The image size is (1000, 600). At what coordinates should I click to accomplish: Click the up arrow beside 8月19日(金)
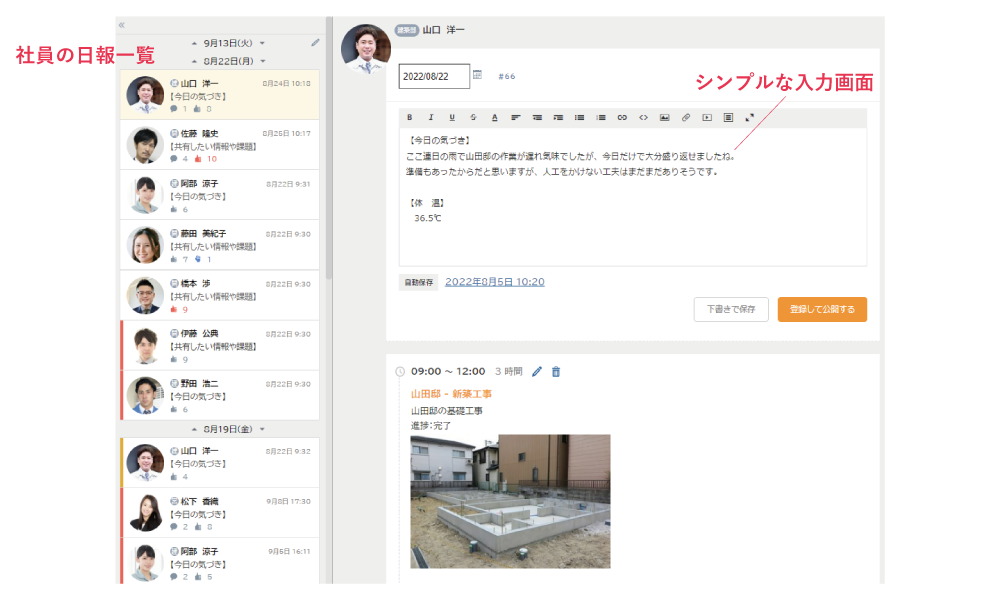tap(195, 429)
